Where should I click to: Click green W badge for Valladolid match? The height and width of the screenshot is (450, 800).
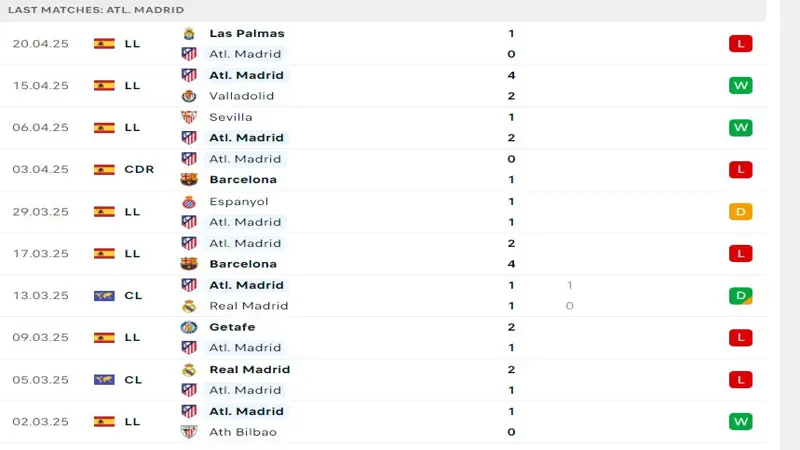(740, 86)
